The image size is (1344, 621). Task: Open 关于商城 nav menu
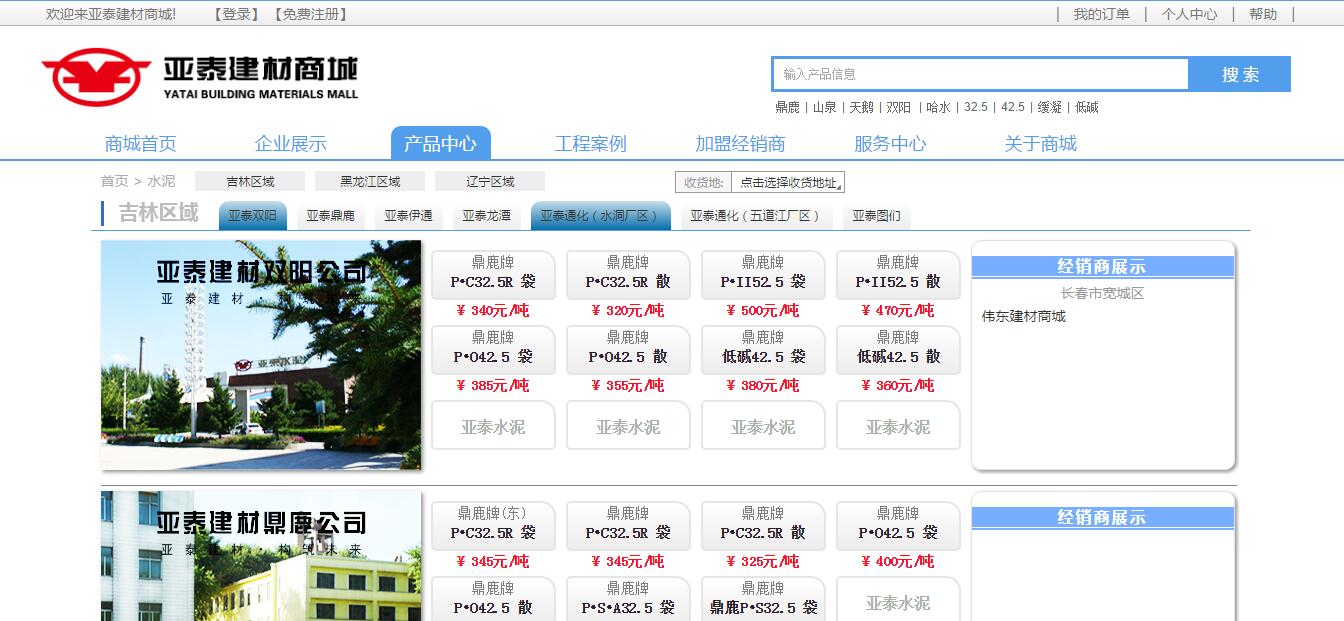(1040, 143)
